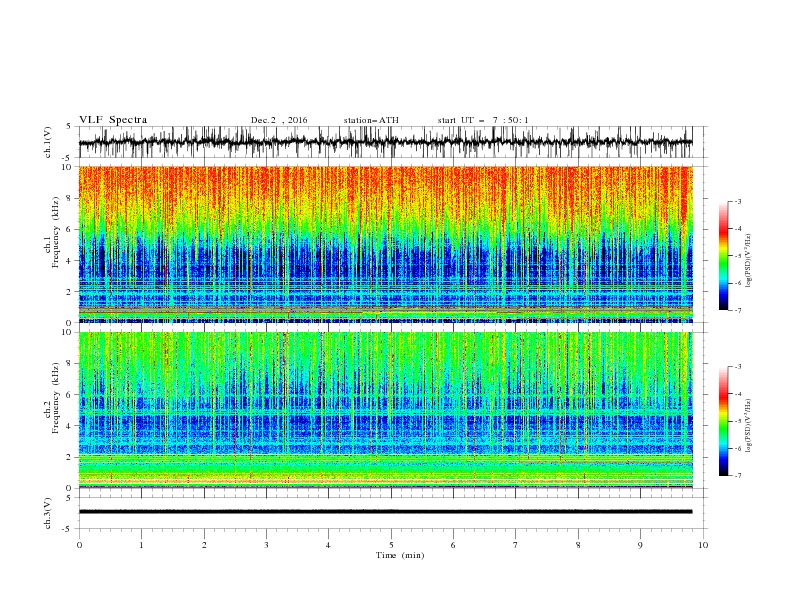
Task: Click the time axis tick label '9'
Action: pos(640,545)
